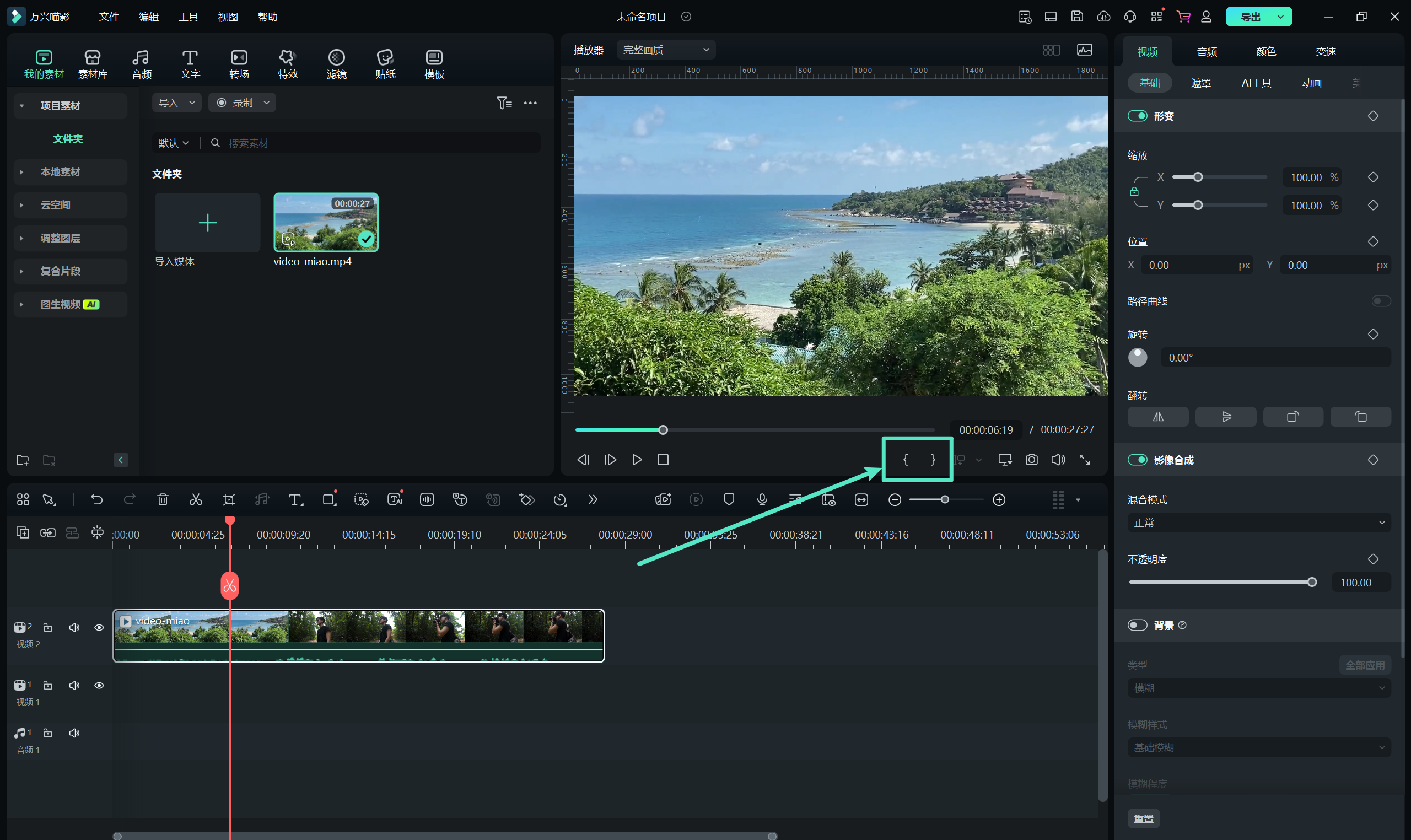Hide 视频 2 track with eye icon
1411x840 pixels.
tap(99, 627)
